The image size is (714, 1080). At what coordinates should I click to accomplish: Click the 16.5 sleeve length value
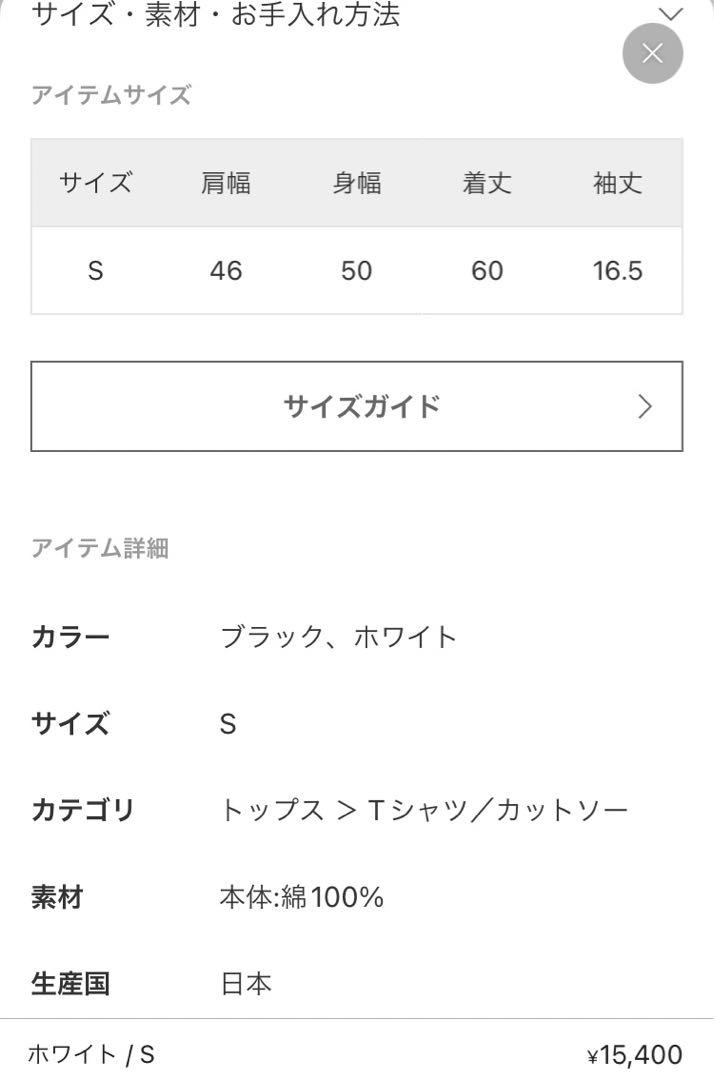[618, 271]
